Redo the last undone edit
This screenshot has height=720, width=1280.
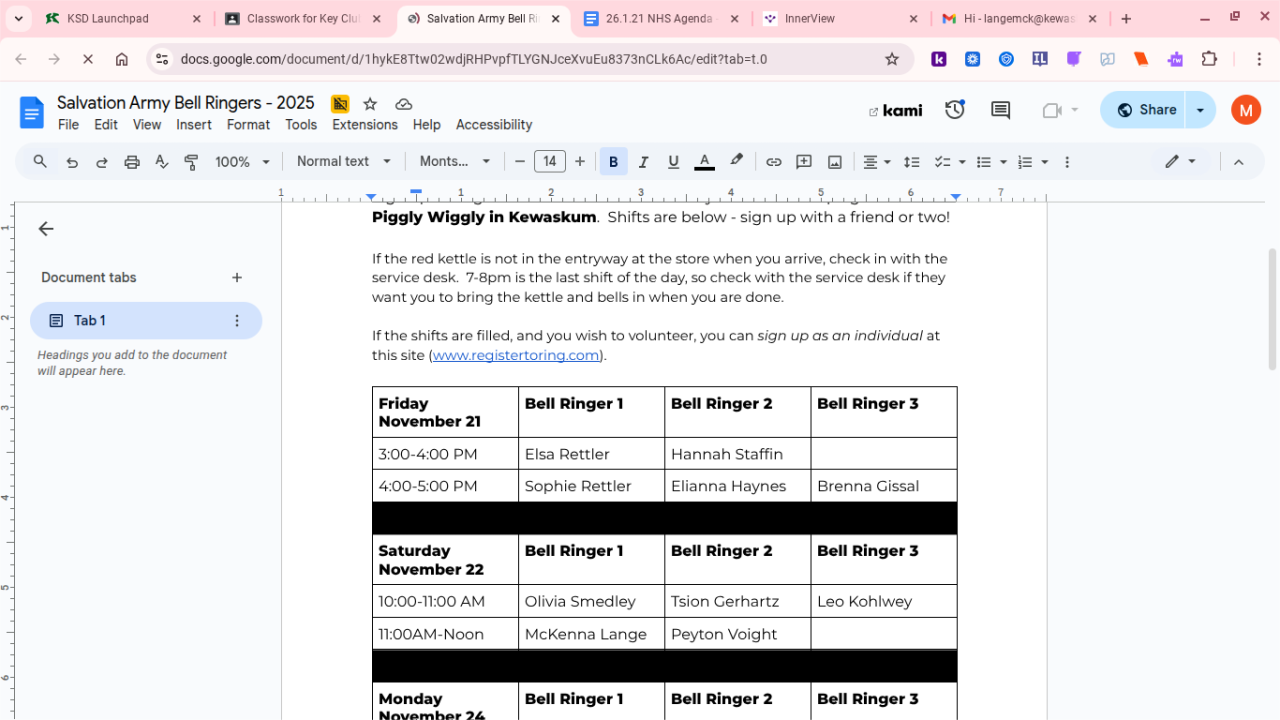[x=101, y=162]
